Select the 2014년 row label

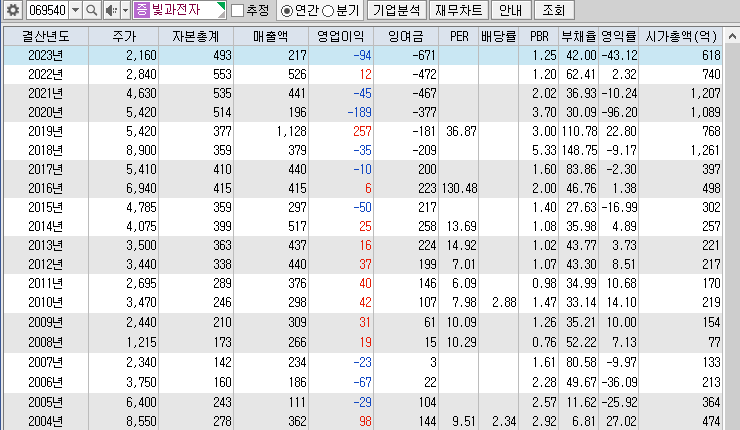click(x=46, y=226)
